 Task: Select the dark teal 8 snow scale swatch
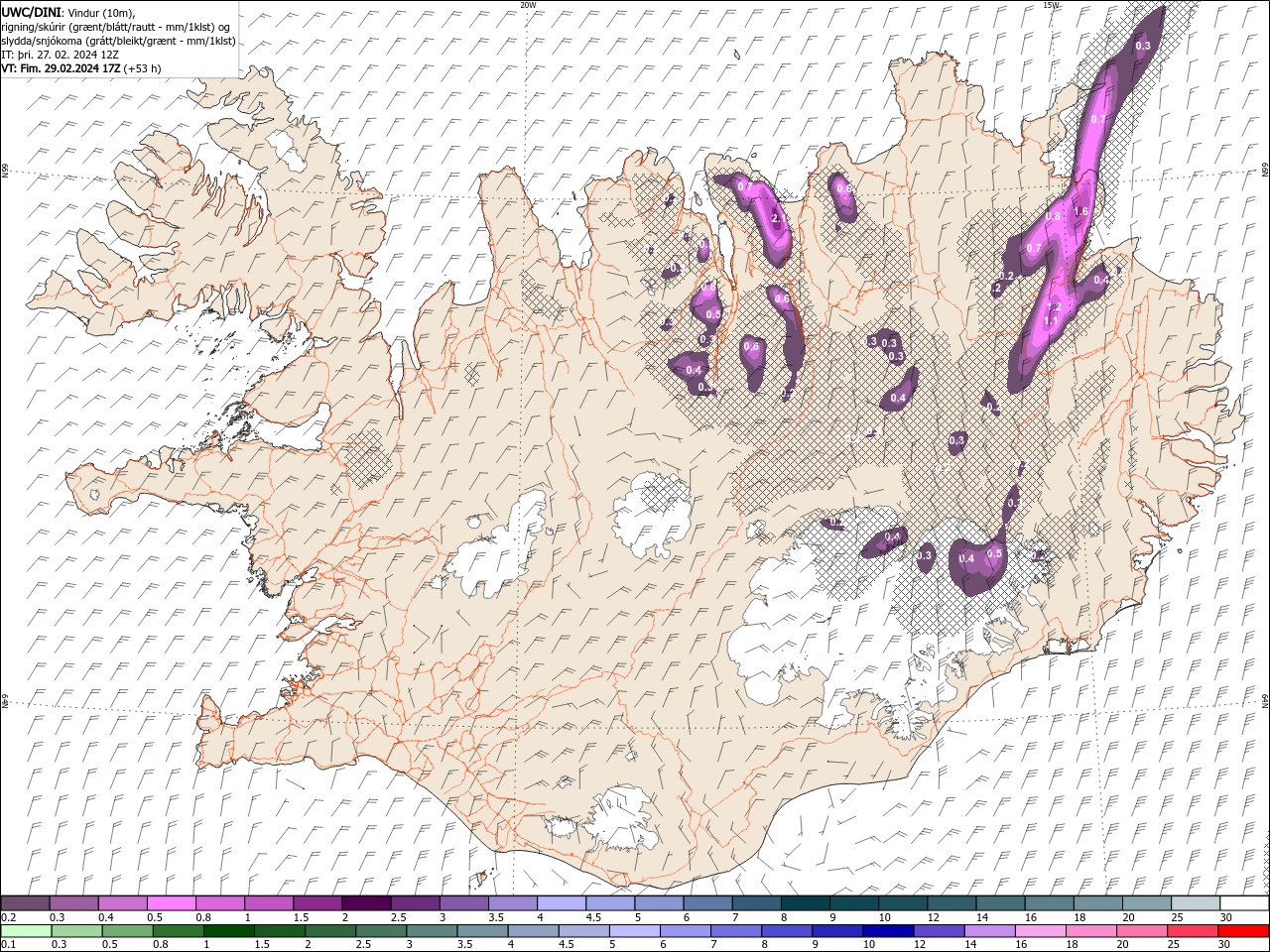point(806,903)
